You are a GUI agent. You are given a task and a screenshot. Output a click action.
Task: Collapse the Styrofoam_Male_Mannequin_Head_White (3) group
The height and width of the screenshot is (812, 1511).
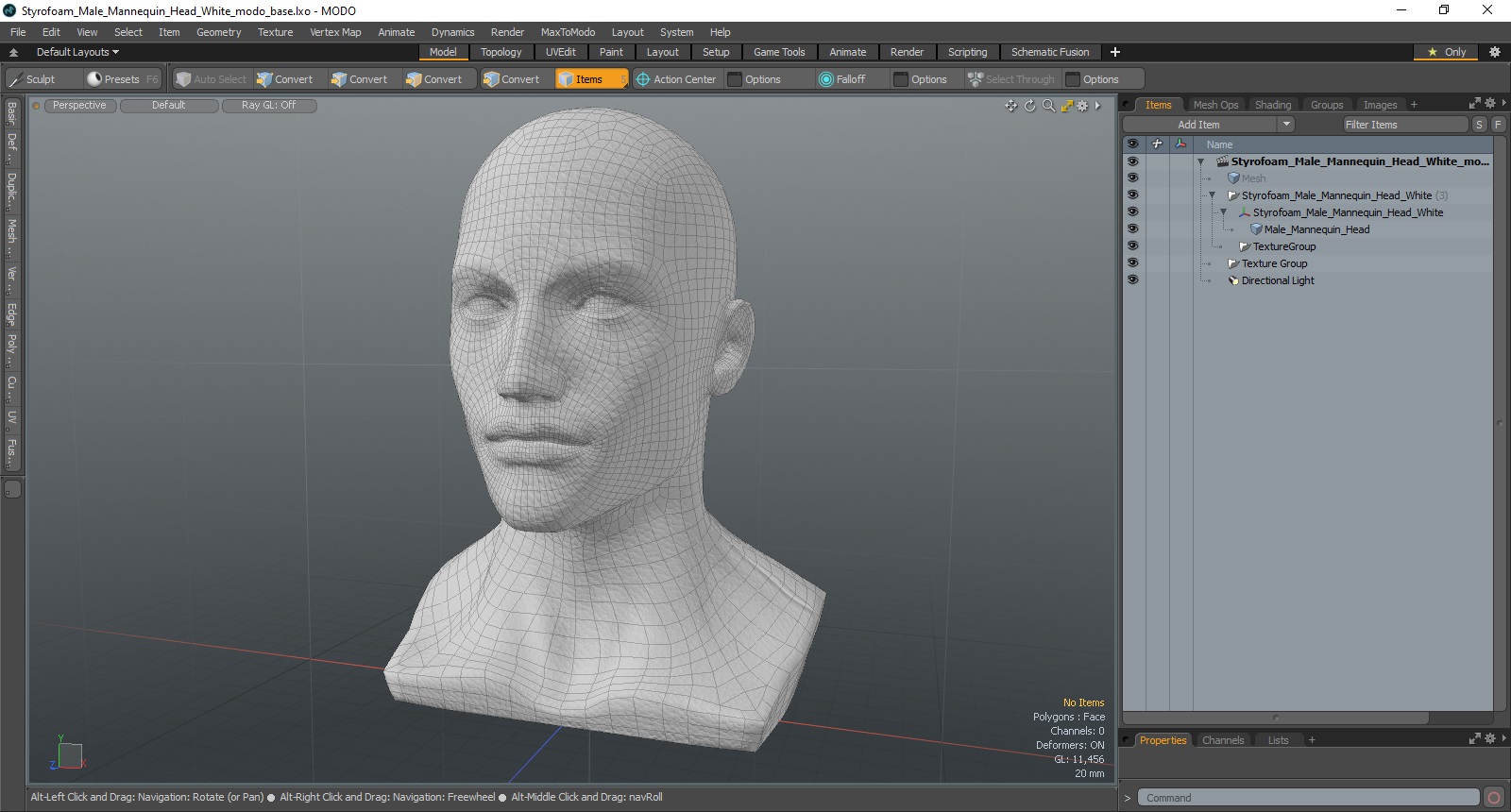(x=1213, y=196)
